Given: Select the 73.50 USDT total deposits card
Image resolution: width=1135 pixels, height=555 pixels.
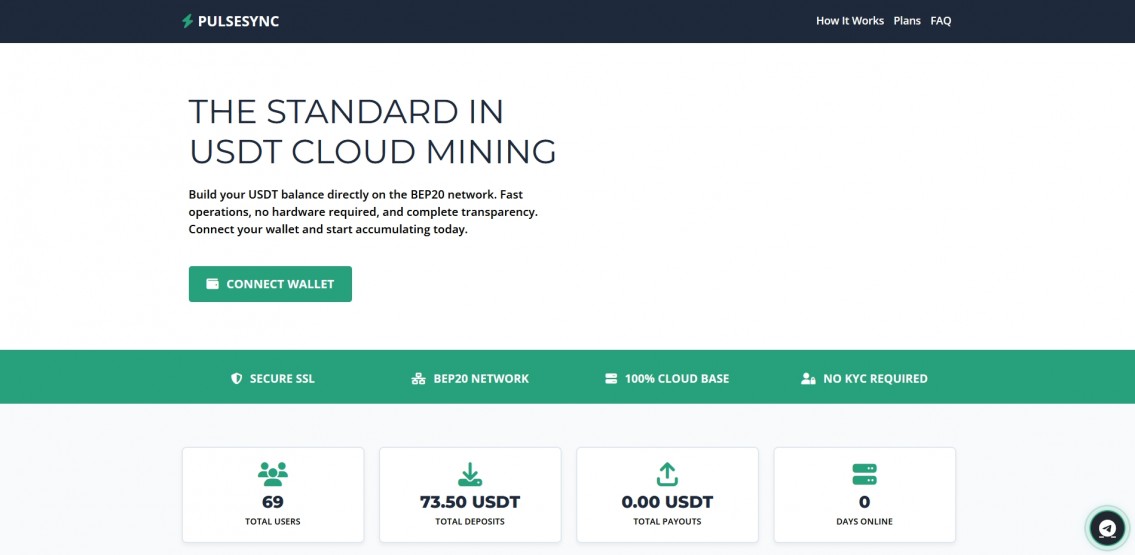Looking at the screenshot, I should (x=470, y=495).
